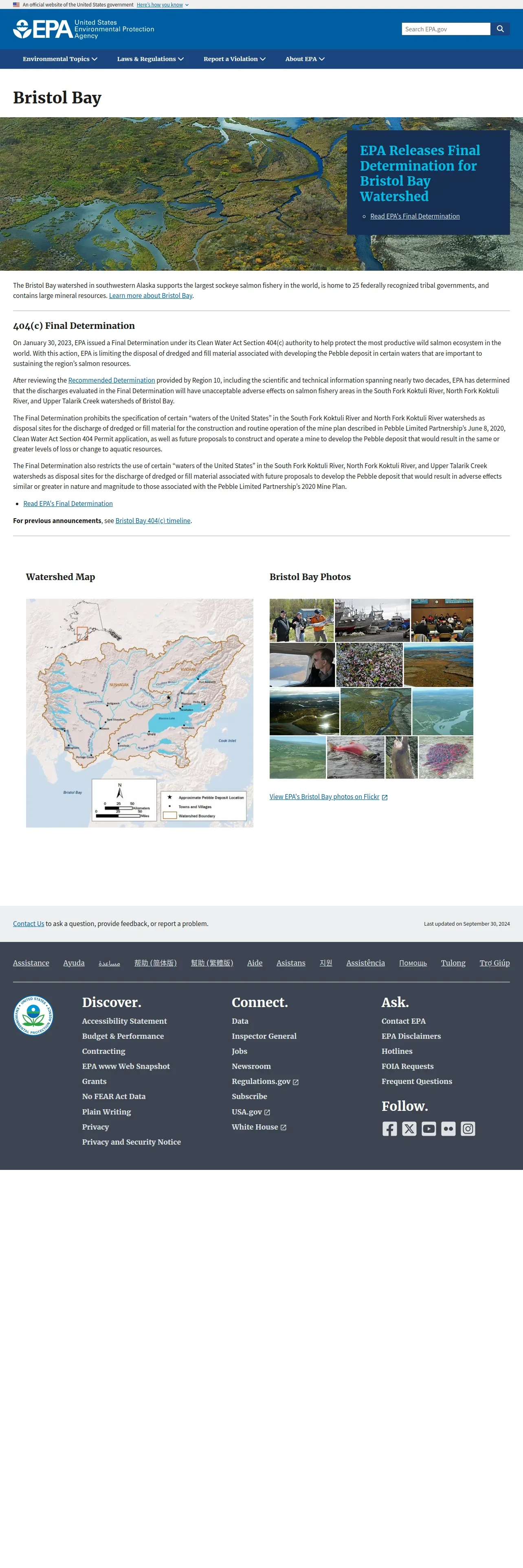This screenshot has width=523, height=1568.
Task: Click external link icon beside USA.gov
Action: 267,1112
